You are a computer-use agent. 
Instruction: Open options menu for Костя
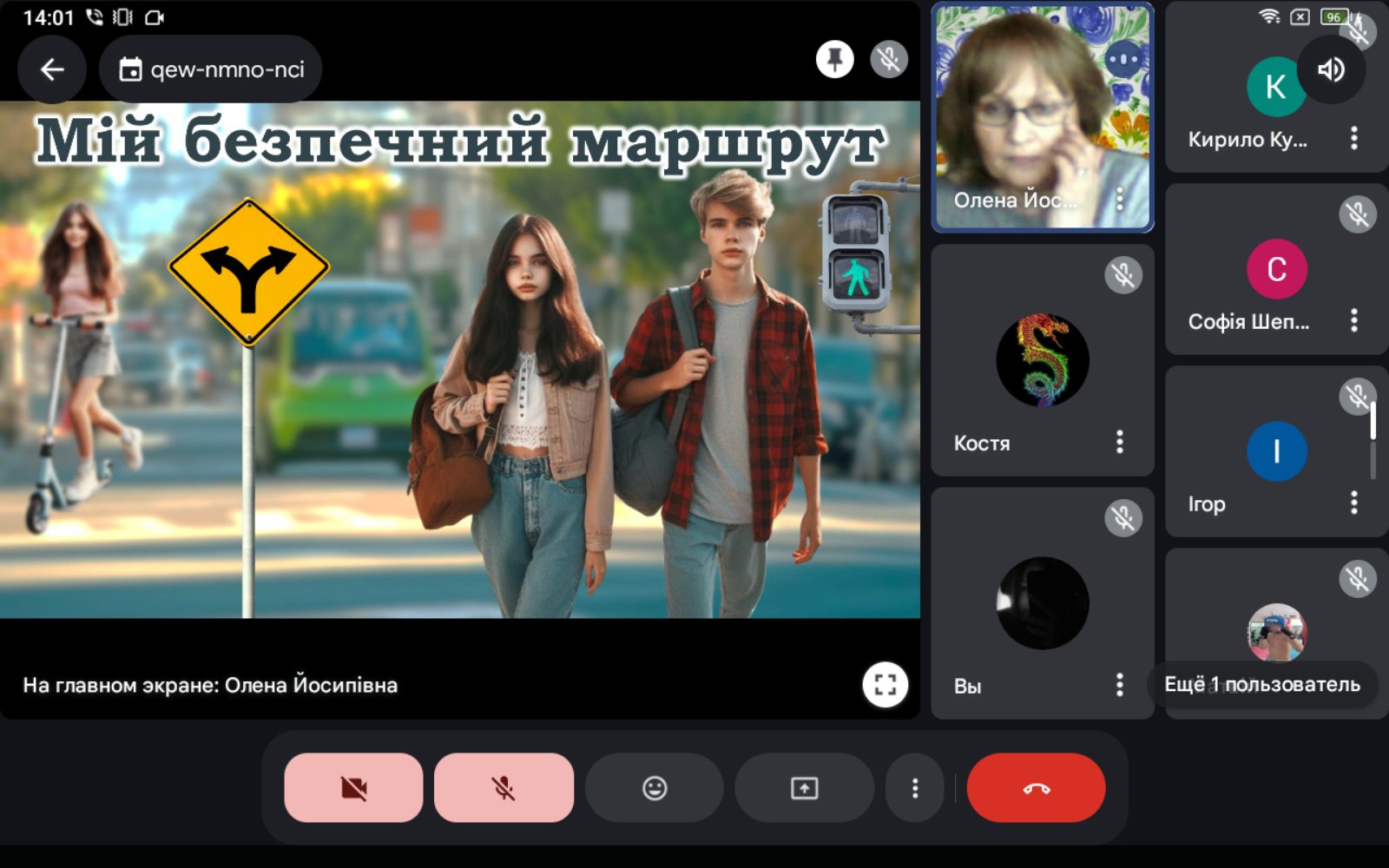click(1120, 443)
